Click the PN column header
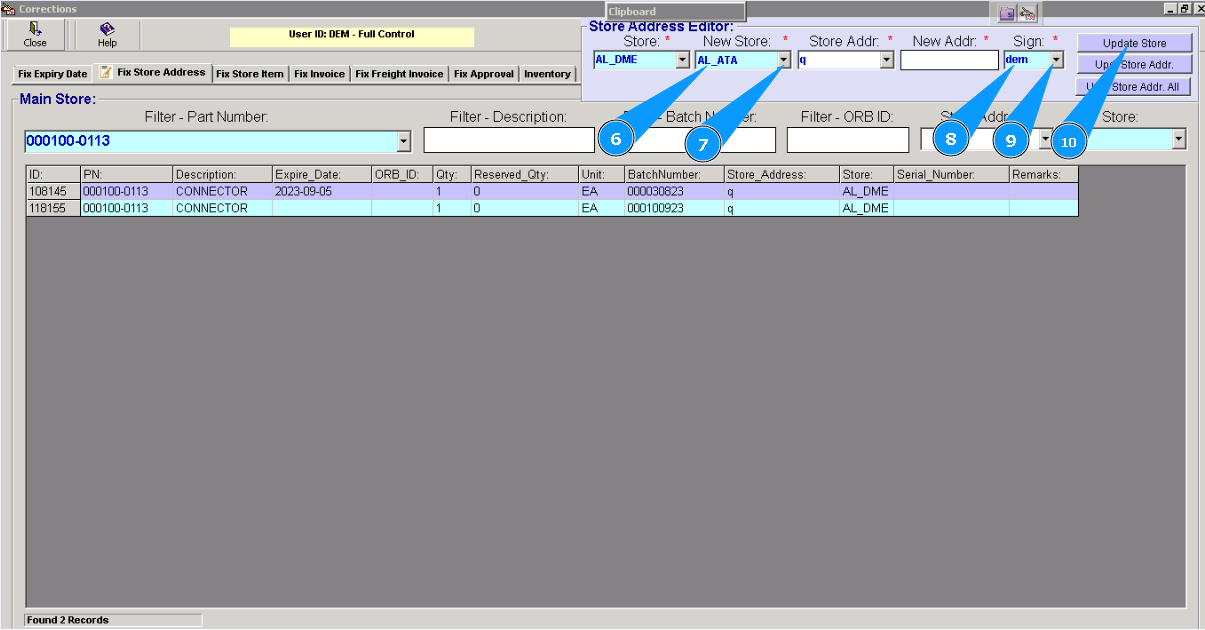 (x=126, y=174)
